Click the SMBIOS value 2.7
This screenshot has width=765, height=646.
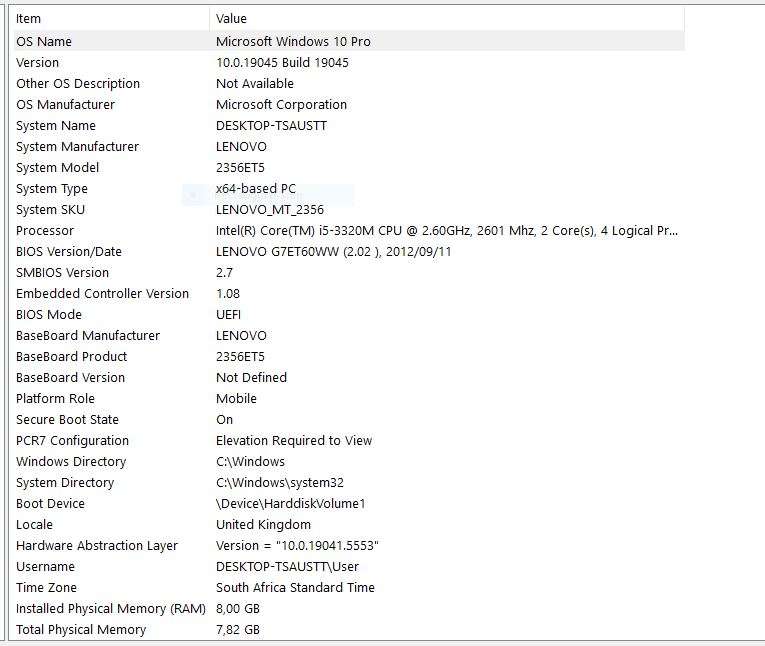click(x=224, y=272)
